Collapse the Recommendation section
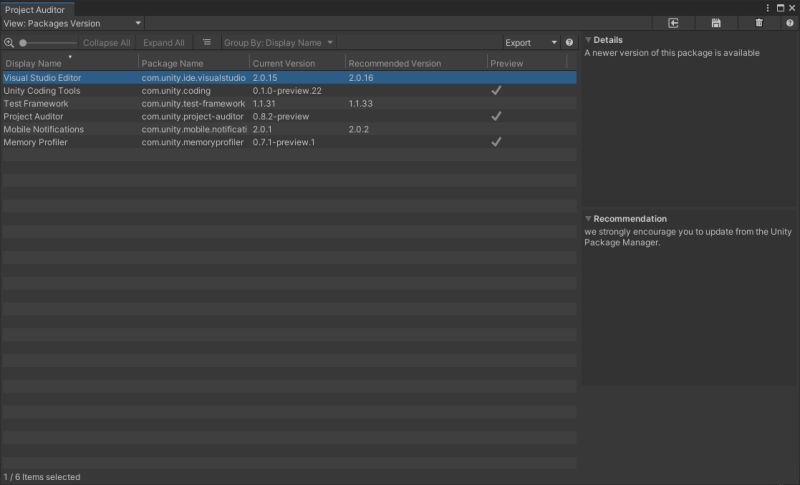Image resolution: width=800 pixels, height=485 pixels. 588,219
